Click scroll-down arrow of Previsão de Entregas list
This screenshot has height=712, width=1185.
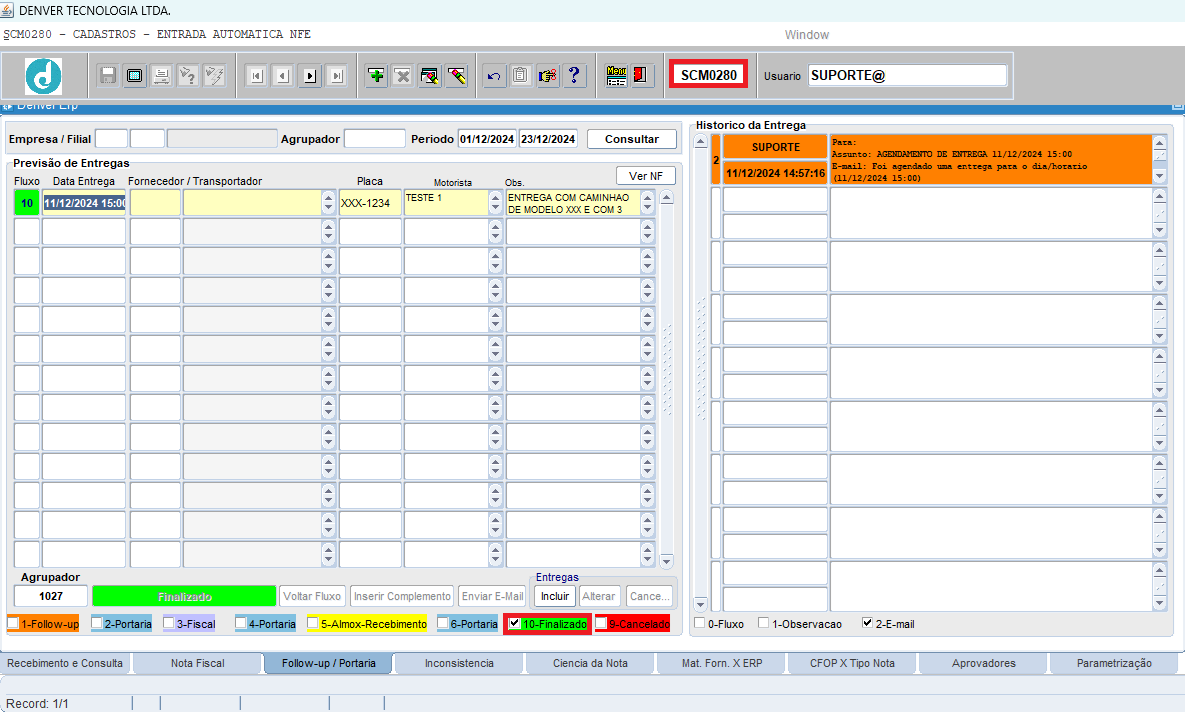pyautogui.click(x=667, y=561)
